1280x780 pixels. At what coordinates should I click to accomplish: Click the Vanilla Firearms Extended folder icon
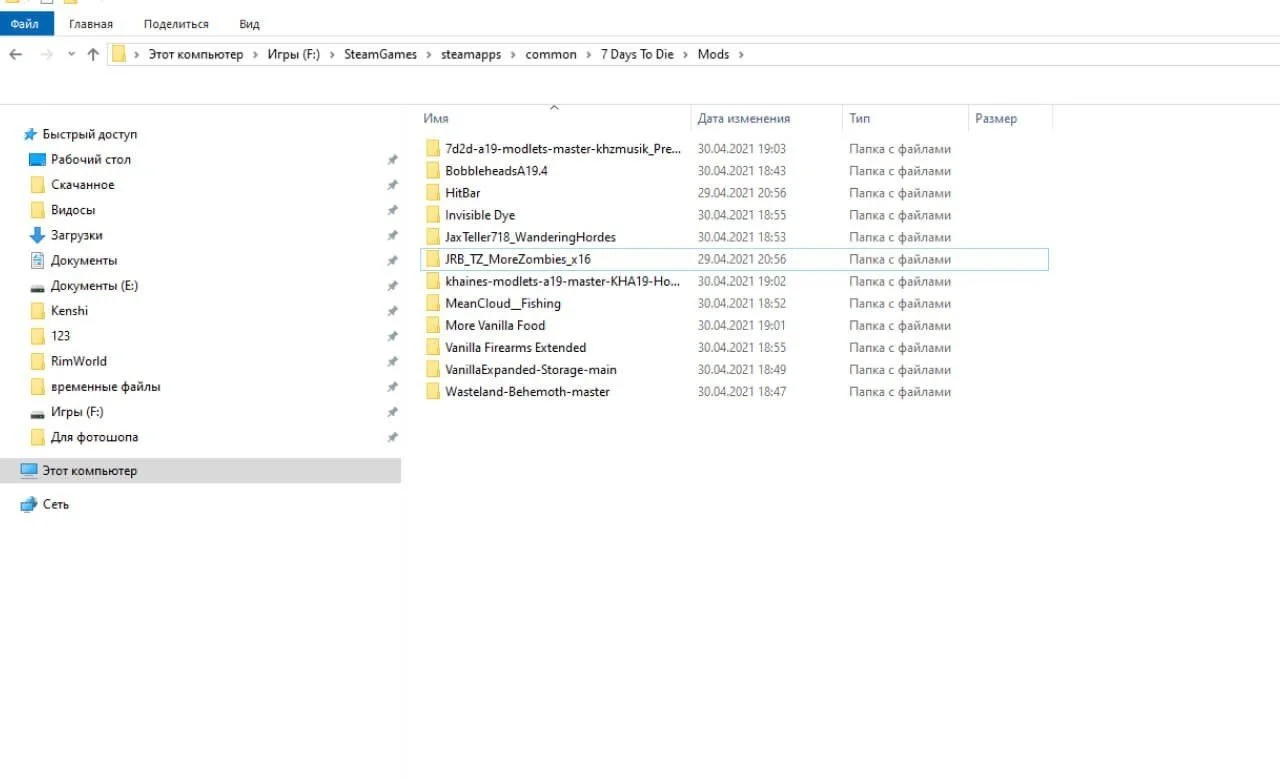[432, 347]
